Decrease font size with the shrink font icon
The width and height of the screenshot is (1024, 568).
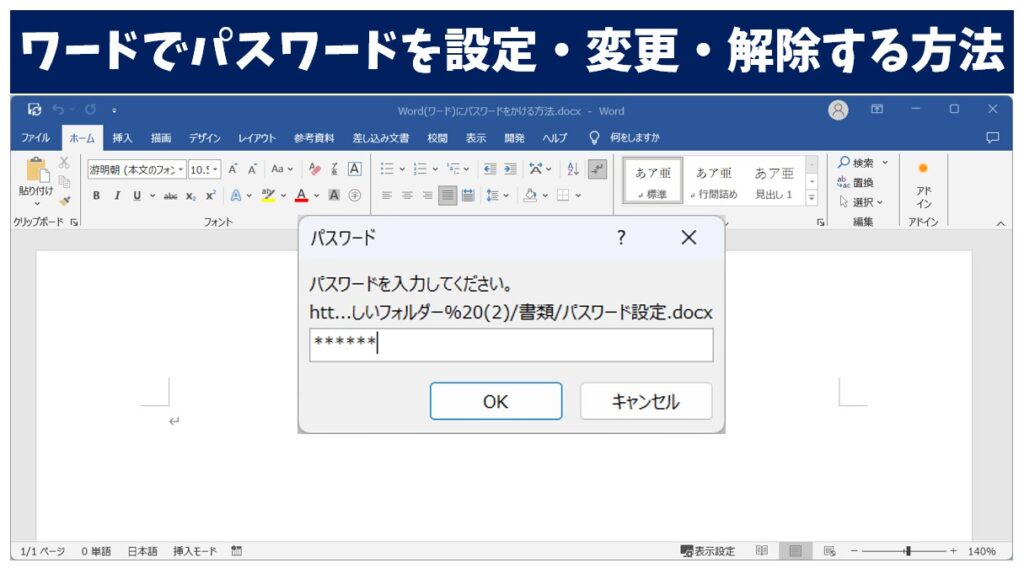(x=252, y=169)
